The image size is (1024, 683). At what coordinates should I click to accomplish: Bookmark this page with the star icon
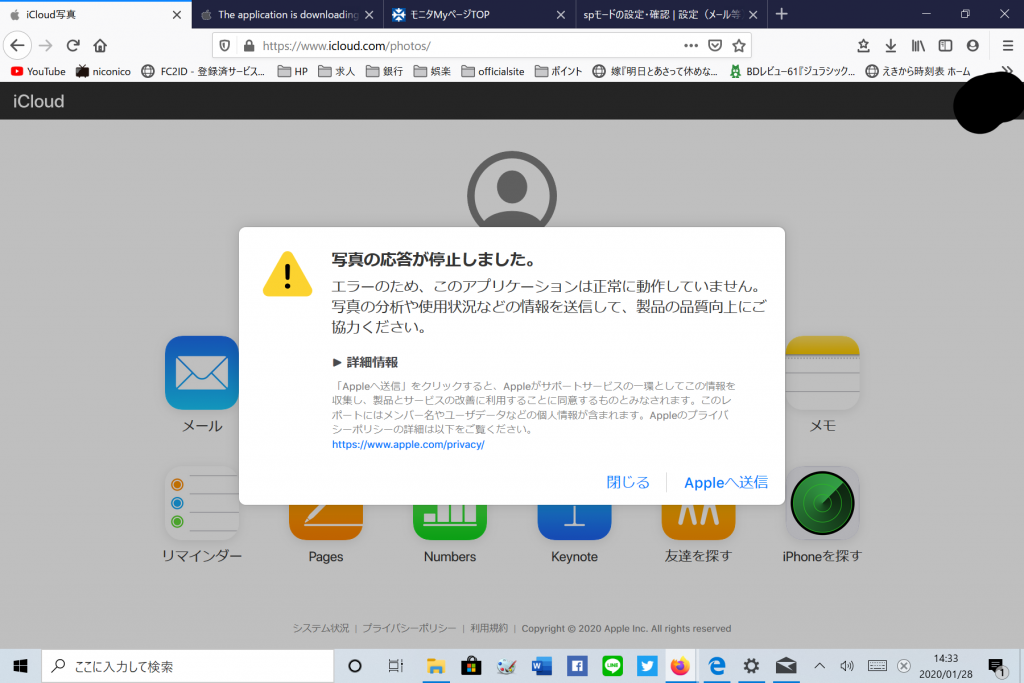point(739,46)
